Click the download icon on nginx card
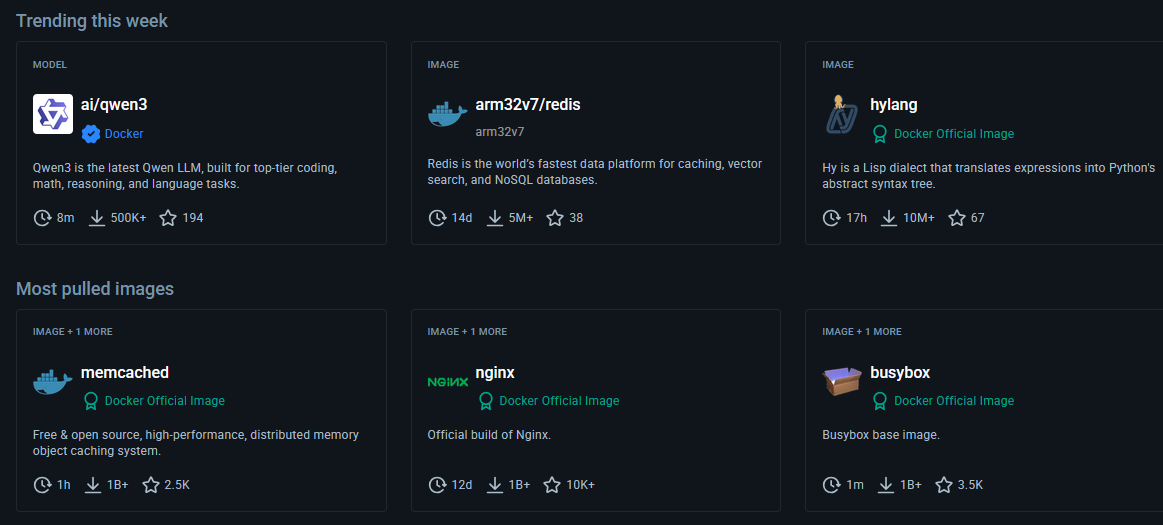Image resolution: width=1163 pixels, height=525 pixels. click(495, 485)
